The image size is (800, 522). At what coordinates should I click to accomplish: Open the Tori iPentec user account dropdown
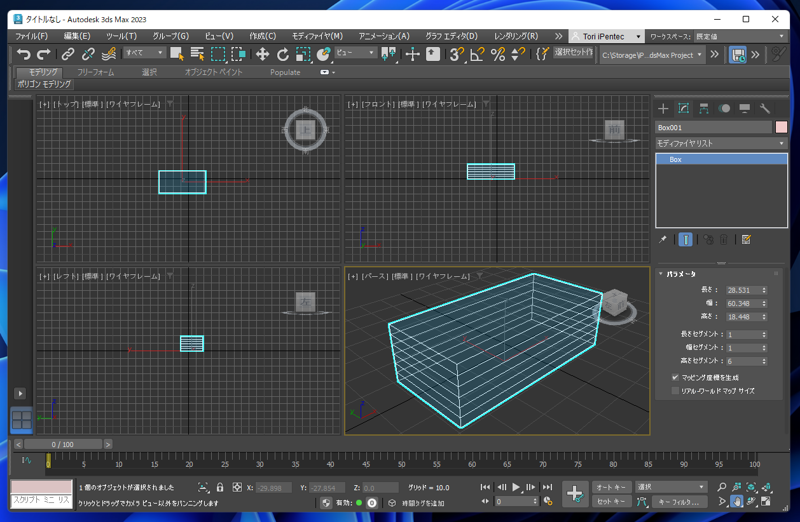(607, 36)
